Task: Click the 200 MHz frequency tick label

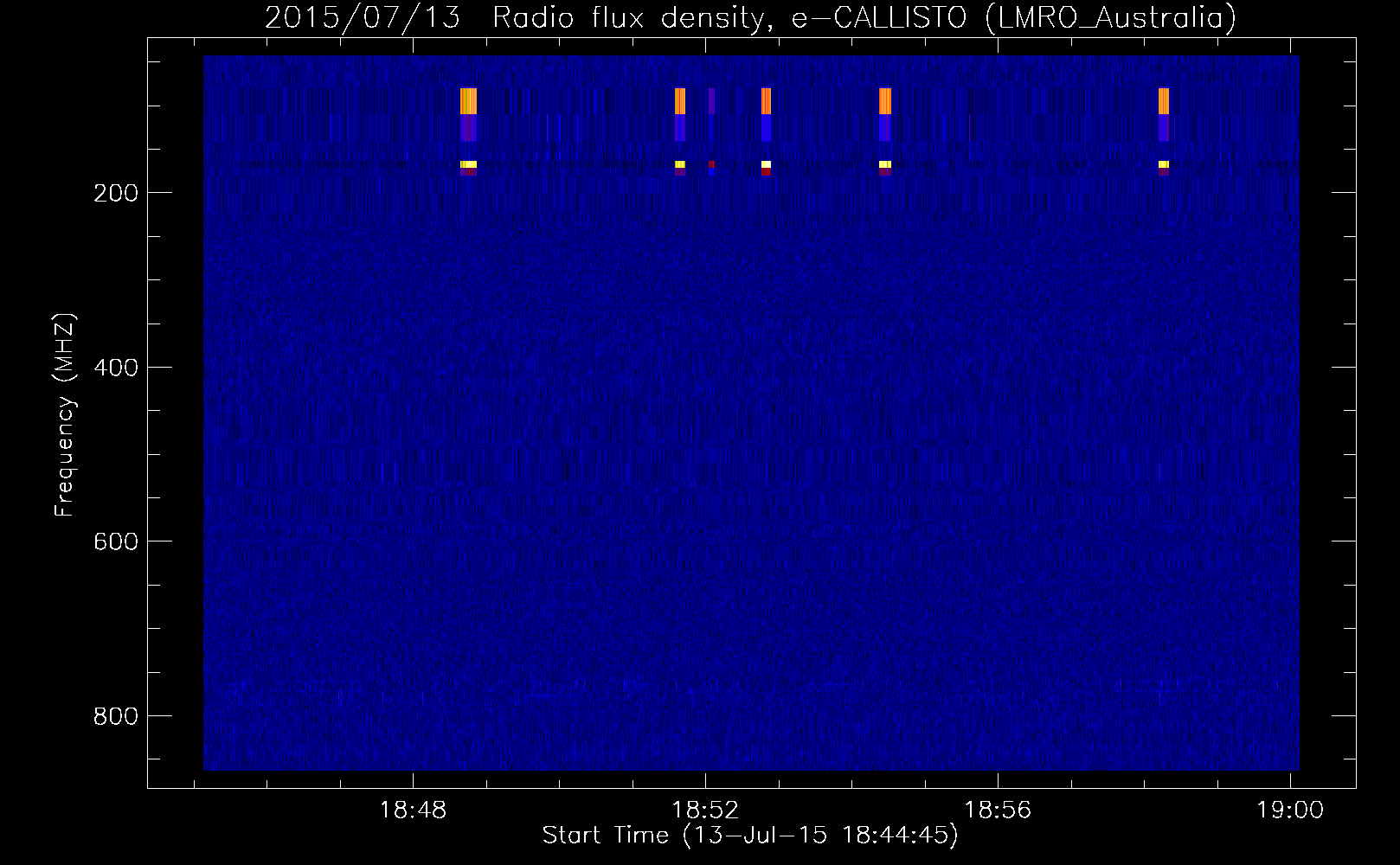Action: (115, 193)
